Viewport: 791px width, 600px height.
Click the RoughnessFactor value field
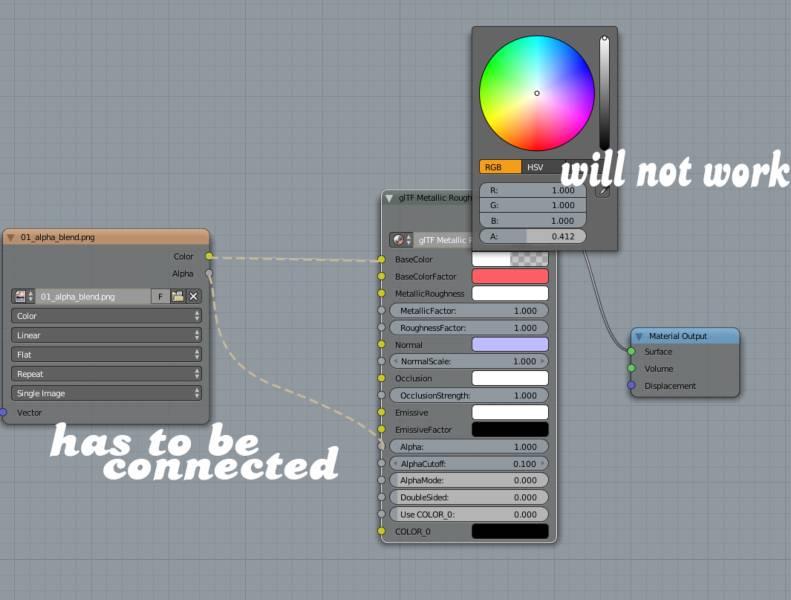click(x=469, y=328)
